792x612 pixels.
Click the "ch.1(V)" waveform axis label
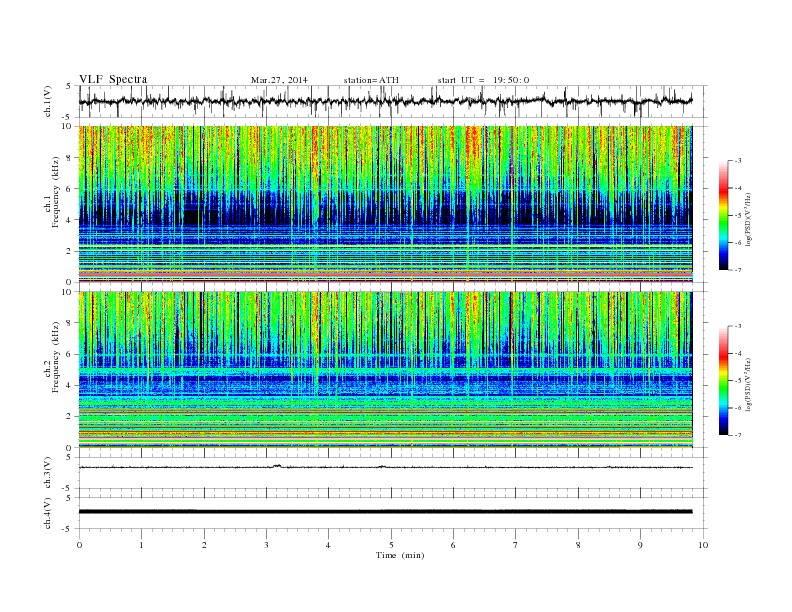pyautogui.click(x=48, y=101)
